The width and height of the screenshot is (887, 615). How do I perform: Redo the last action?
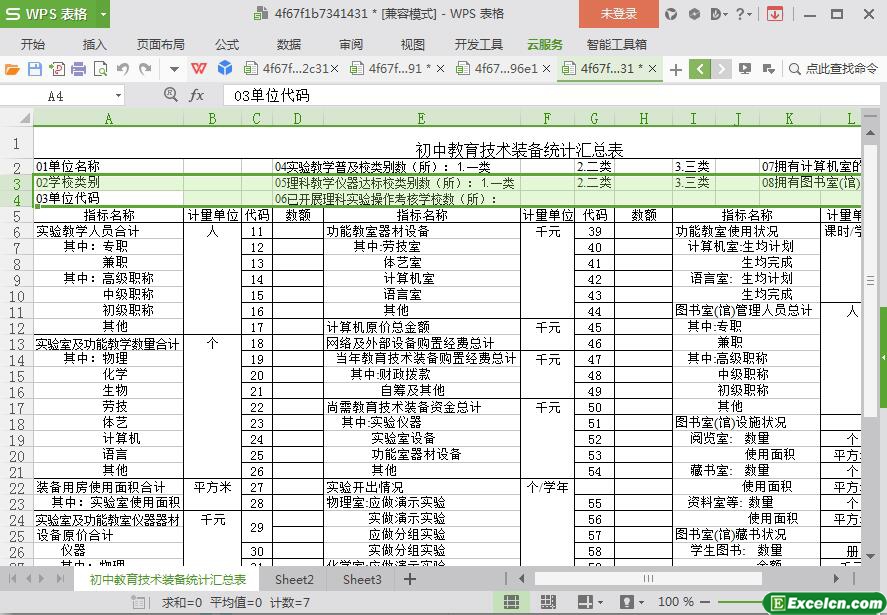click(145, 69)
